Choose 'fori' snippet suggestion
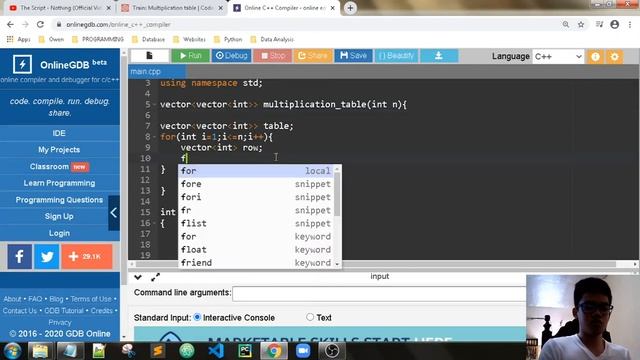Screen dimensions: 640x360 [256, 197]
